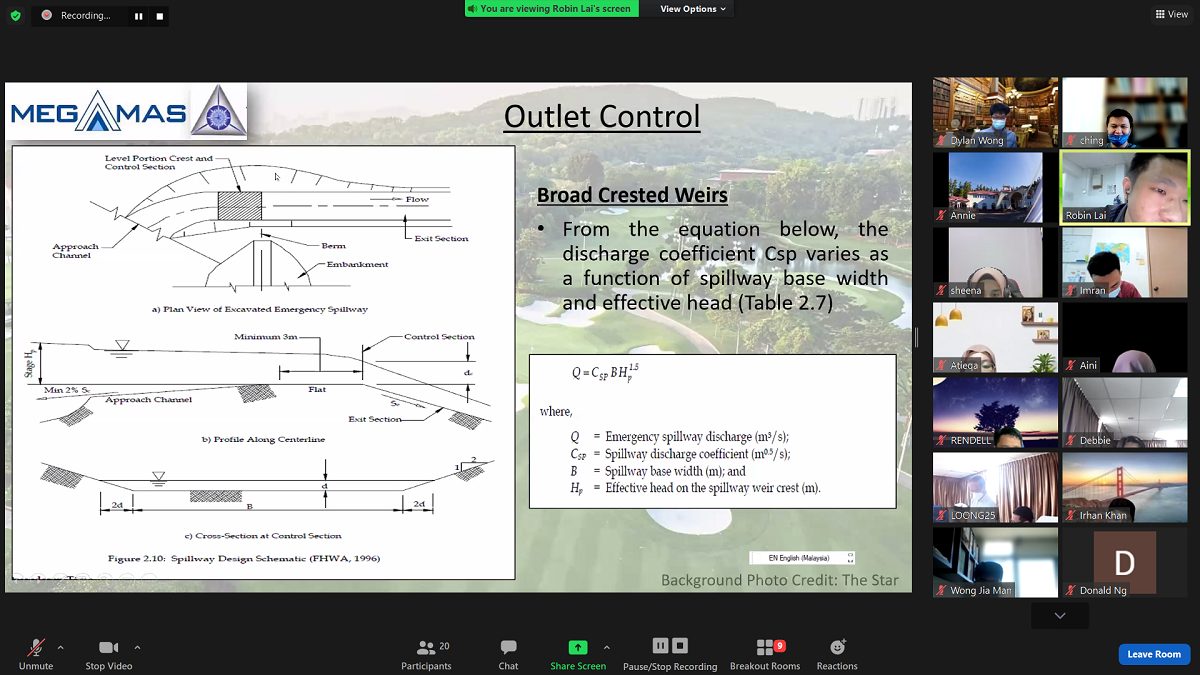
Task: Click the green encryption shield icon
Action: coord(15,16)
